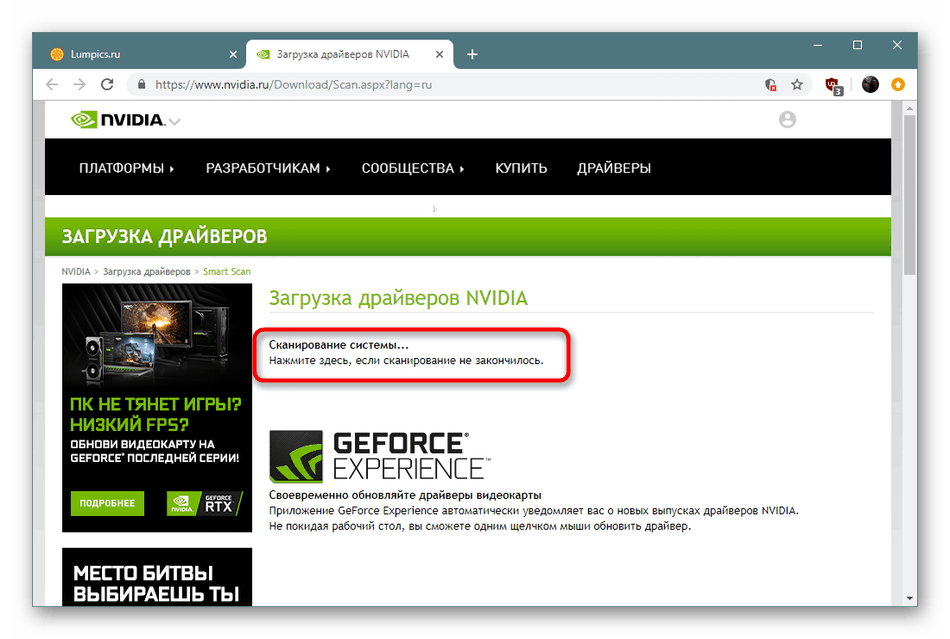Reload the NVIDIA driver page
950x639 pixels.
click(x=107, y=85)
